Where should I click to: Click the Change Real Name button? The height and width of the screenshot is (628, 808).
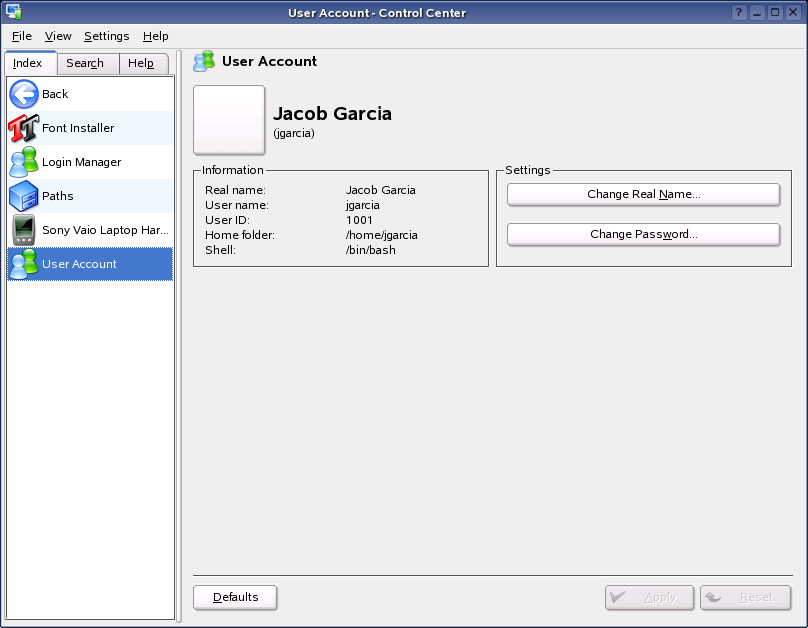[643, 194]
